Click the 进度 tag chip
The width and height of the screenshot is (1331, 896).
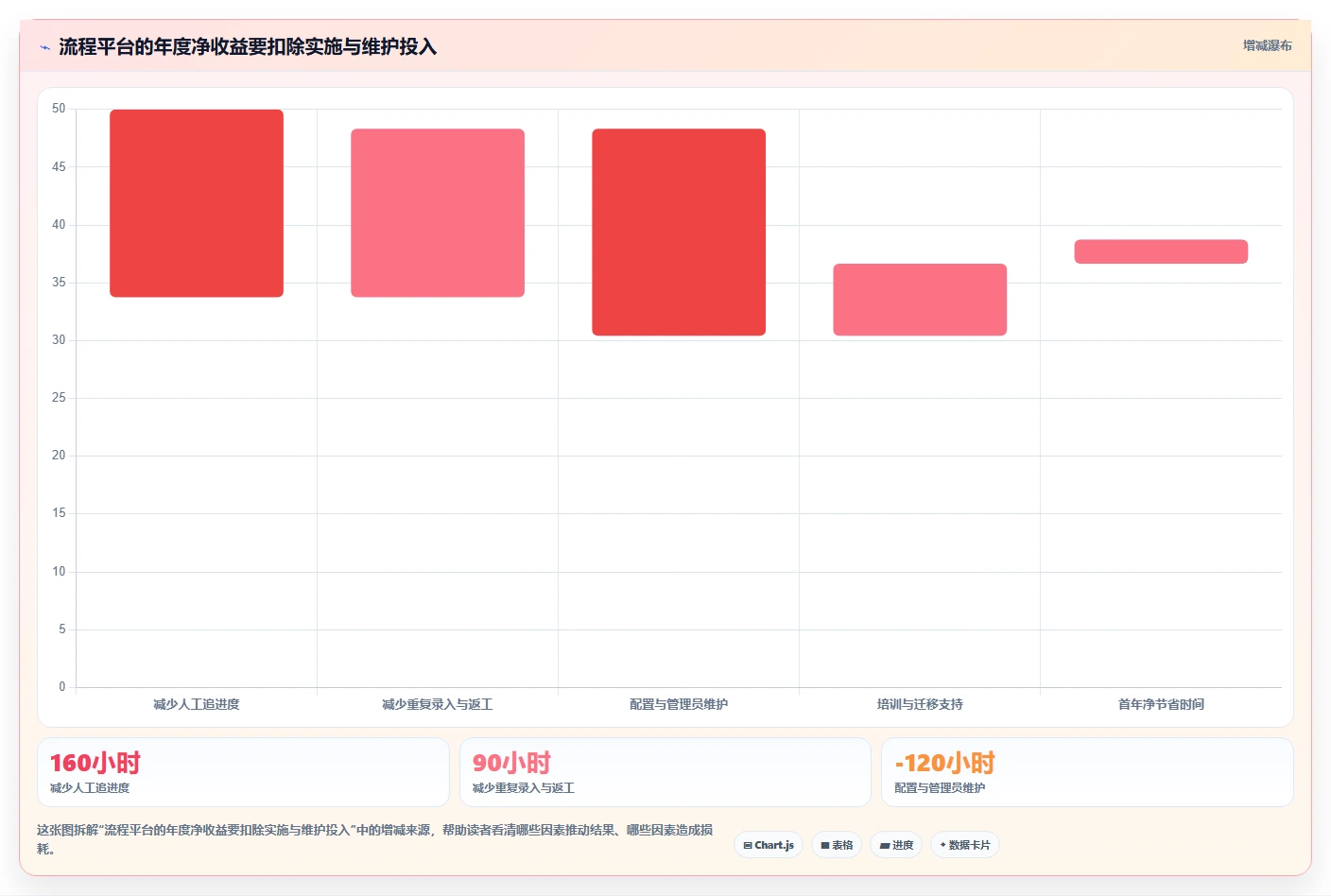(896, 845)
